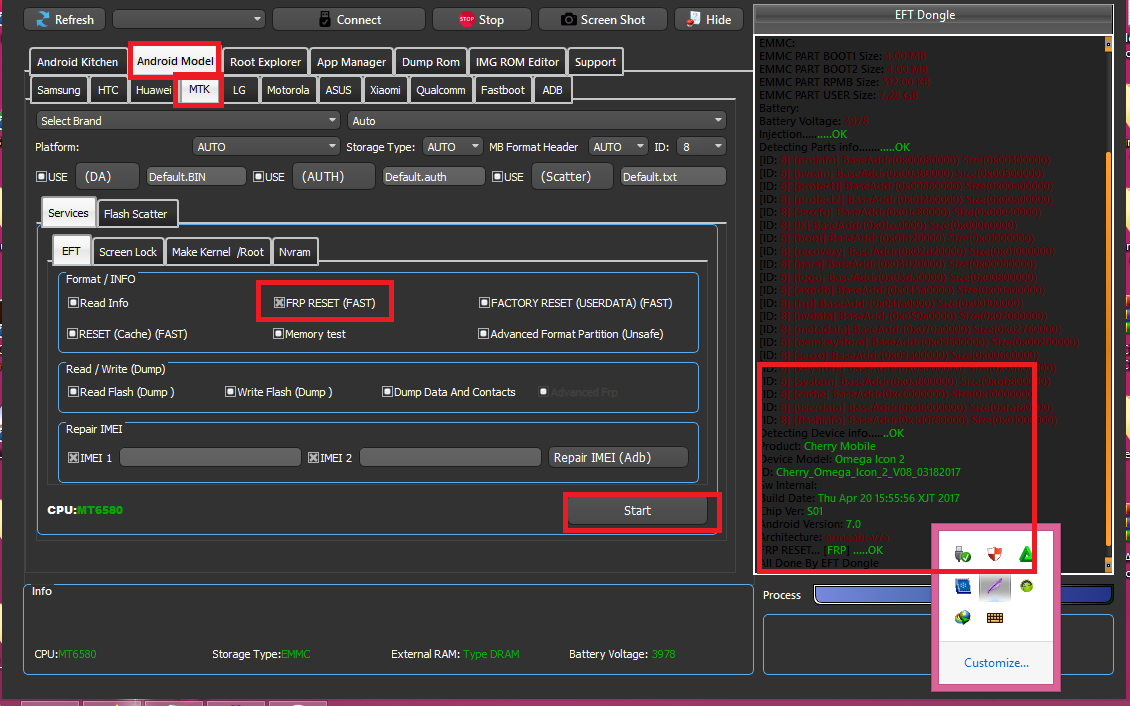The height and width of the screenshot is (706, 1130).
Task: Check RESET (Cache) (FAST) option
Action: coord(72,334)
